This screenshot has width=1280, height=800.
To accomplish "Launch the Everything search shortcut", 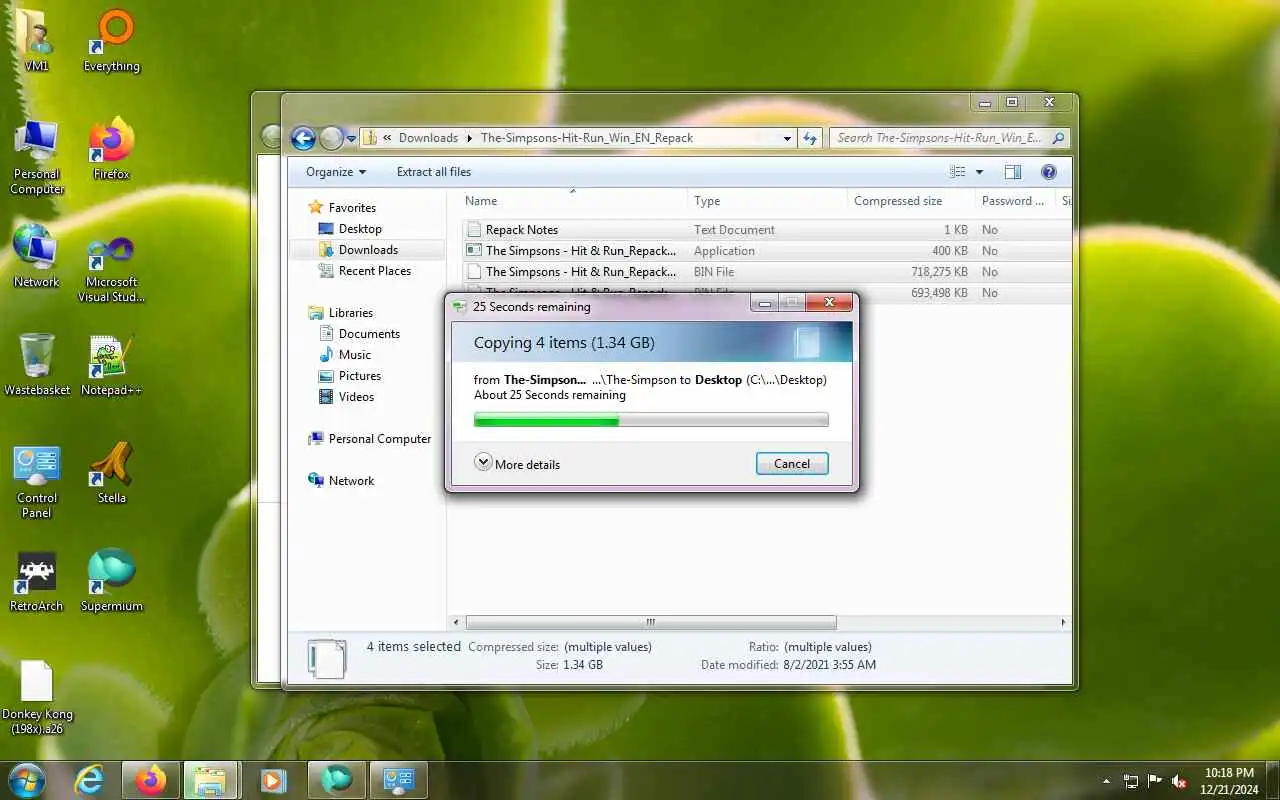I will pyautogui.click(x=112, y=40).
